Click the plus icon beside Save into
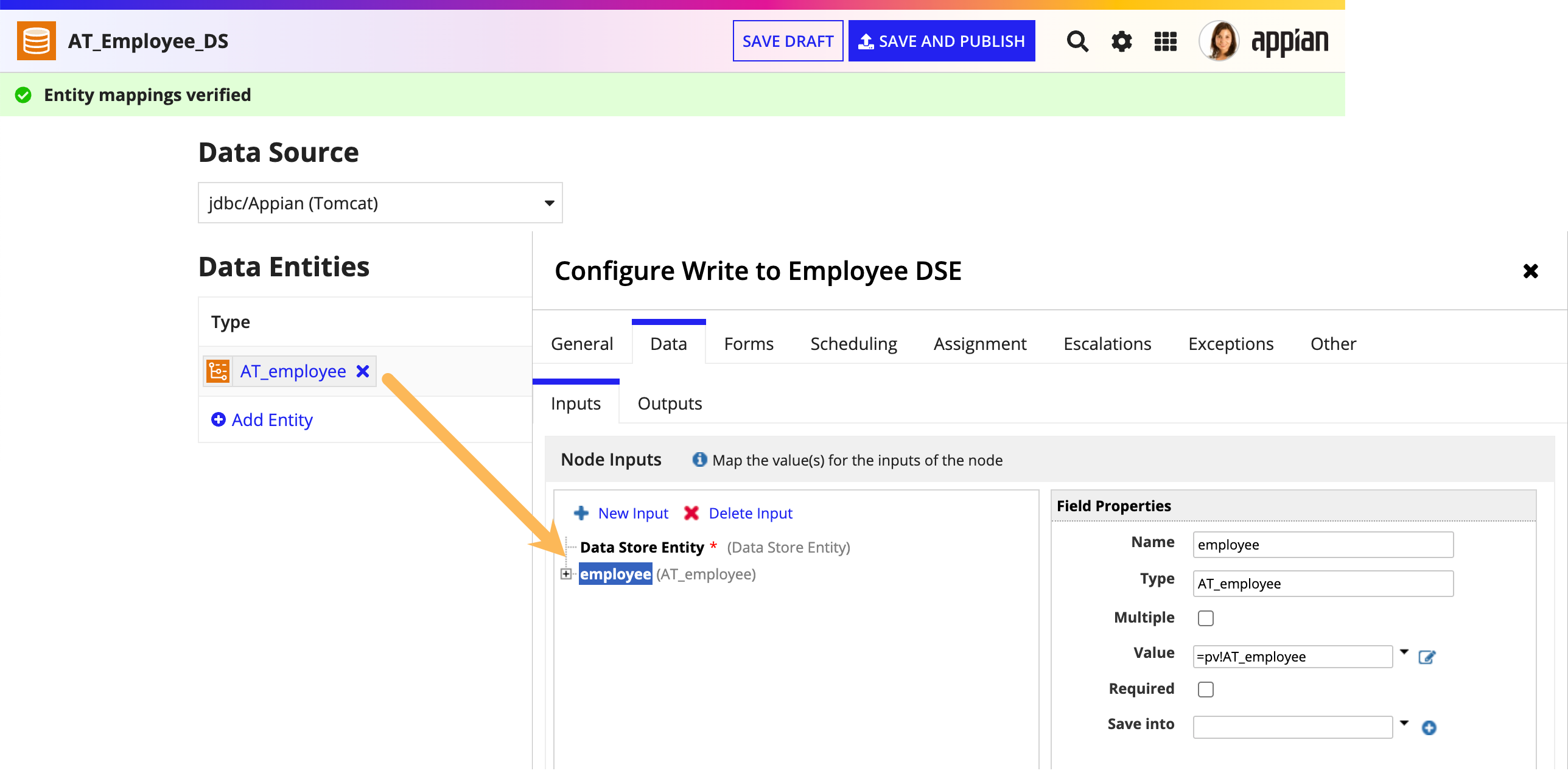The image size is (1568, 779). (1429, 728)
